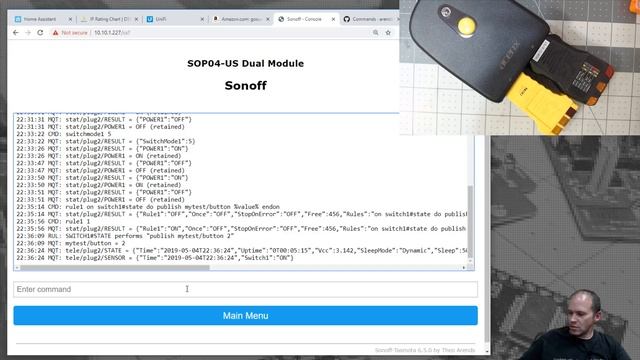Screen dimensions: 640x360
Task: Switch to the IP Rating Chart tab
Action: tap(109, 19)
